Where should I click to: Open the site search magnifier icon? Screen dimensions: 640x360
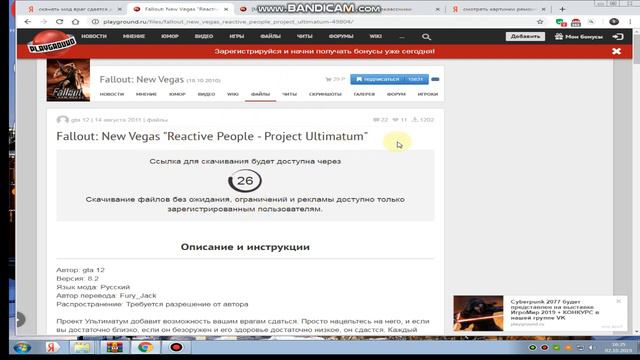point(426,37)
